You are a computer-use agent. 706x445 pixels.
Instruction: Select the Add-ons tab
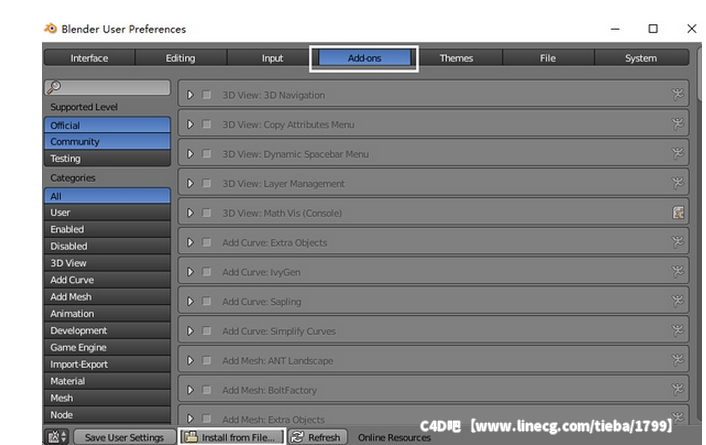coord(364,58)
